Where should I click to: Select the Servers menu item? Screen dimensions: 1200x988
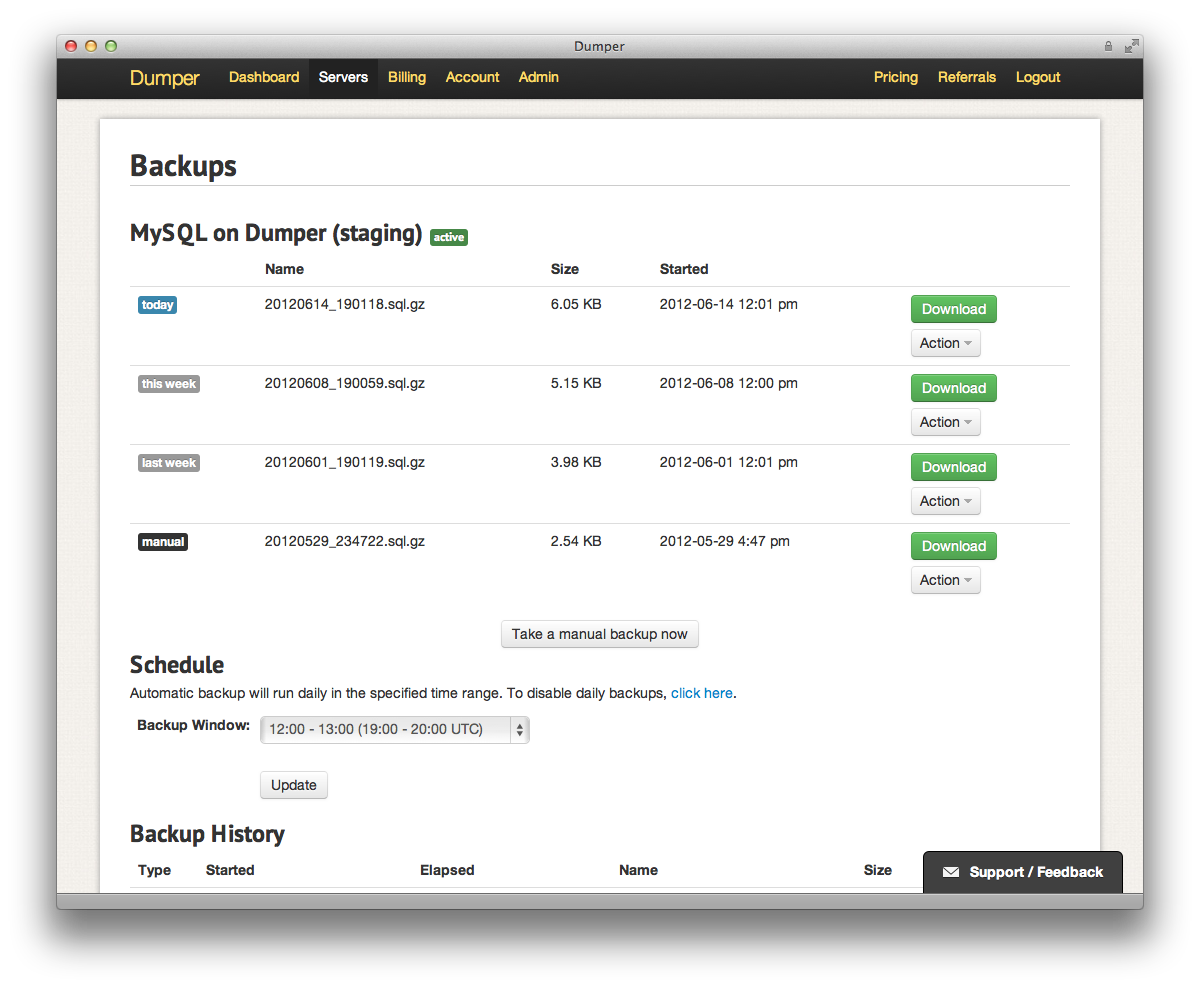click(343, 77)
